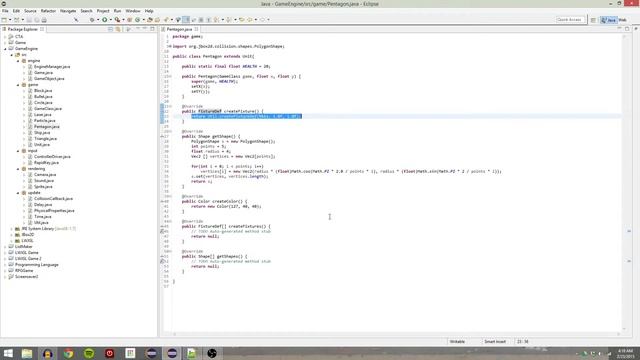Click the Search flashlight toolbar icon
Image resolution: width=640 pixels, height=360 pixels.
pos(166,20)
